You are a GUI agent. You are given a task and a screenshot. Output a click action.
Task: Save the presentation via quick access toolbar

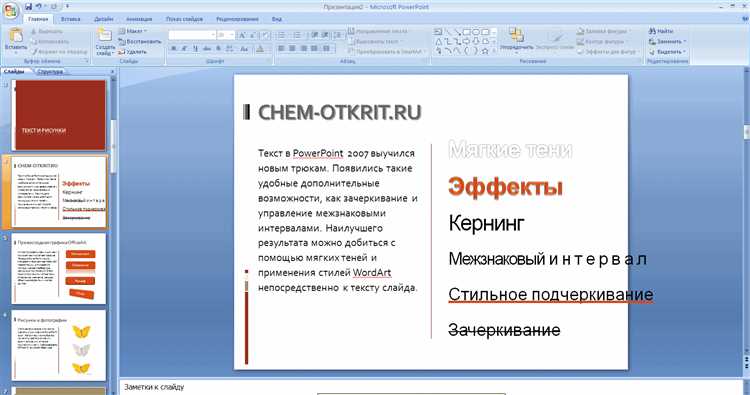pos(29,7)
